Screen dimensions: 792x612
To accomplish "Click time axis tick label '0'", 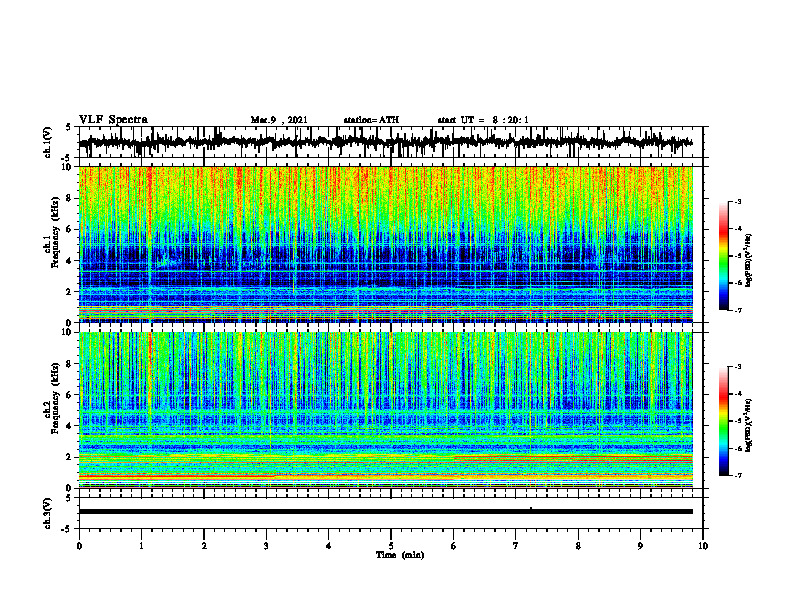I will (79, 546).
